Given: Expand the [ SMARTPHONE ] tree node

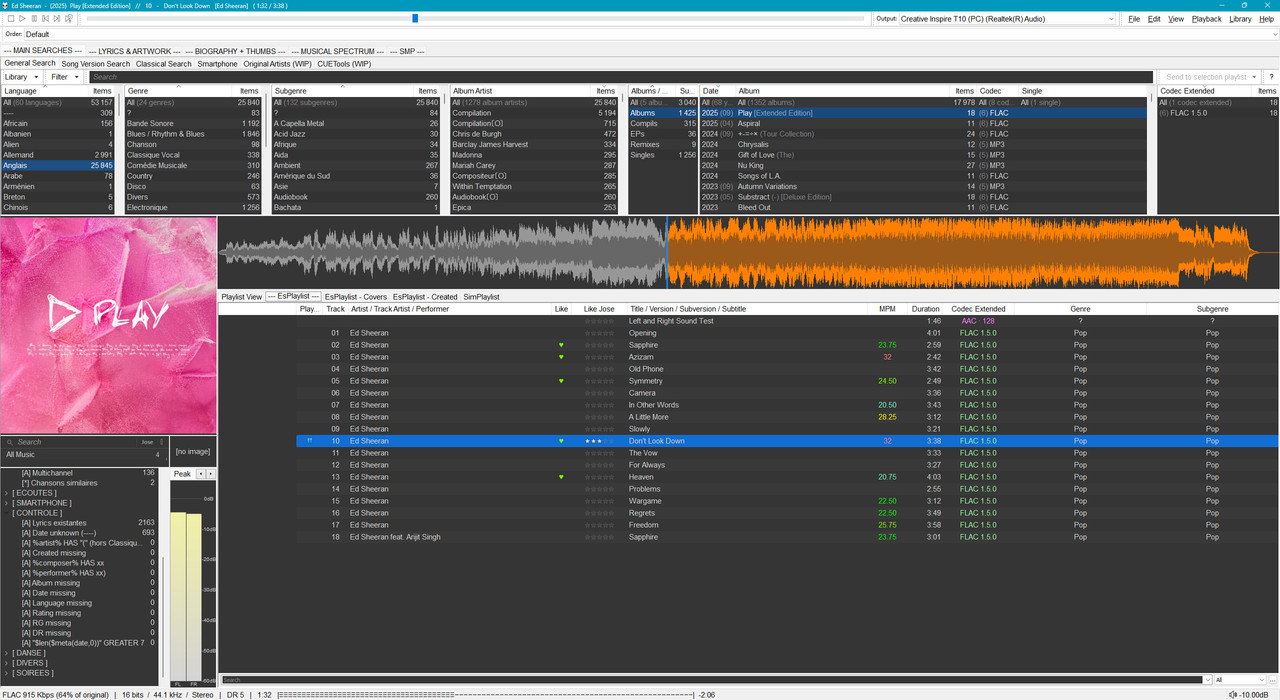Looking at the screenshot, I should click(7, 503).
